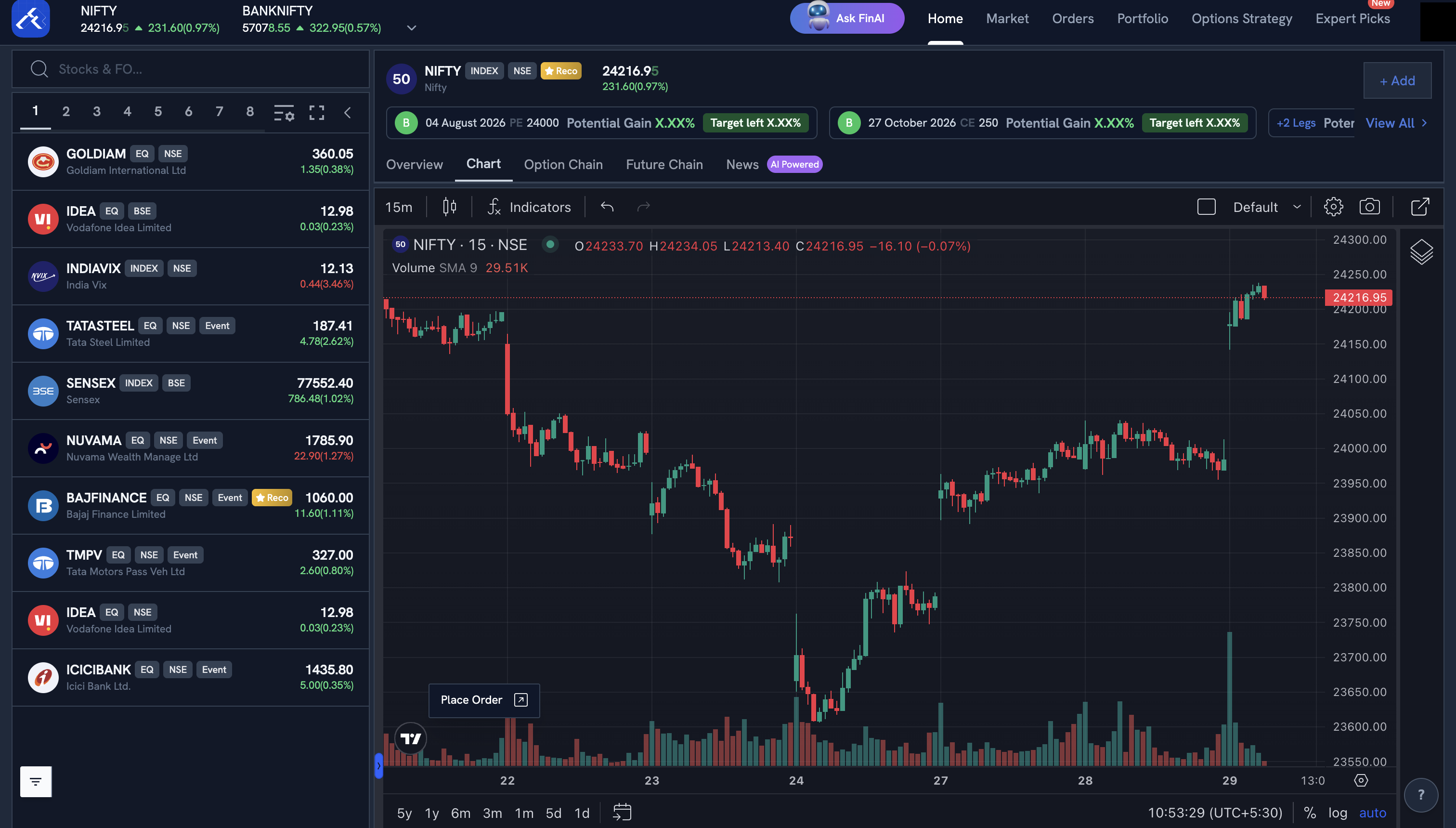Switch to watchlist tab 5

[158, 111]
